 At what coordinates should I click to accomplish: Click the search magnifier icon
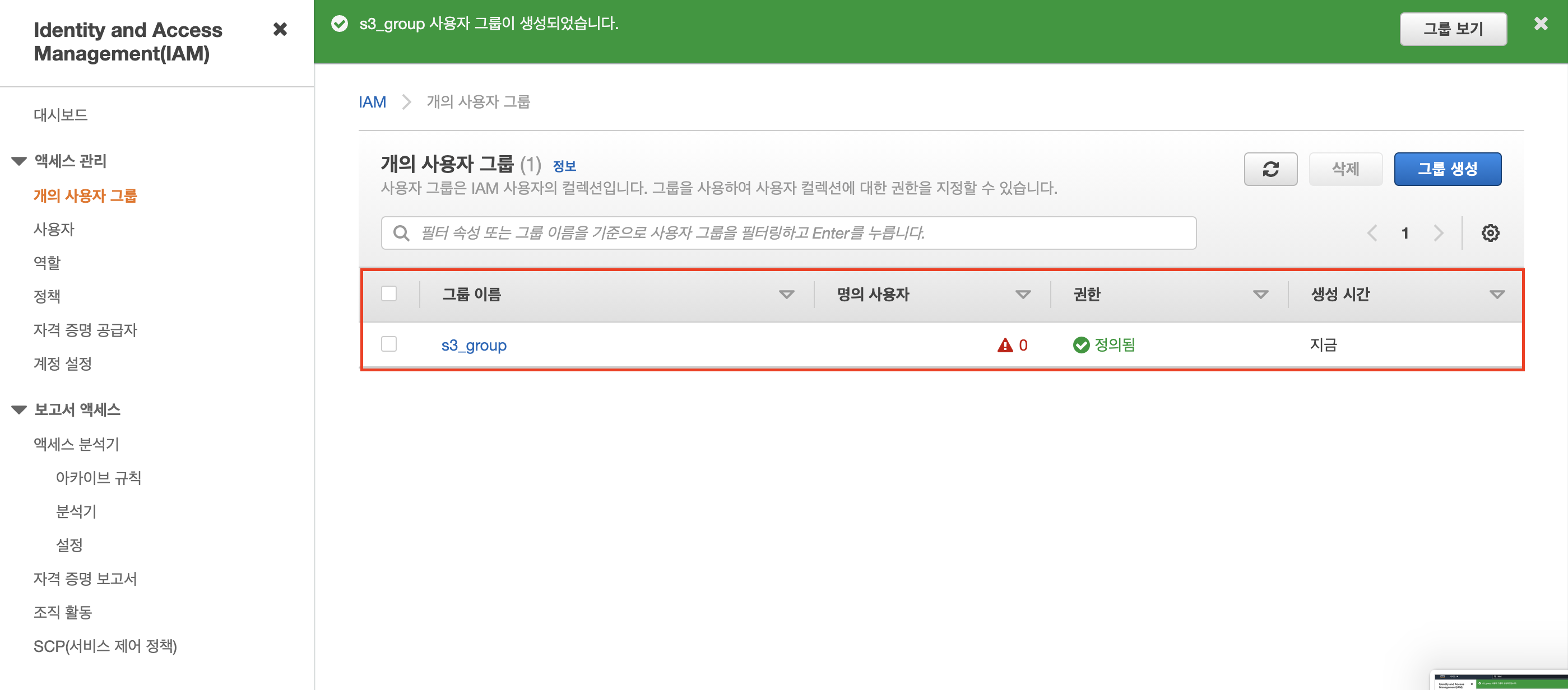(x=401, y=233)
